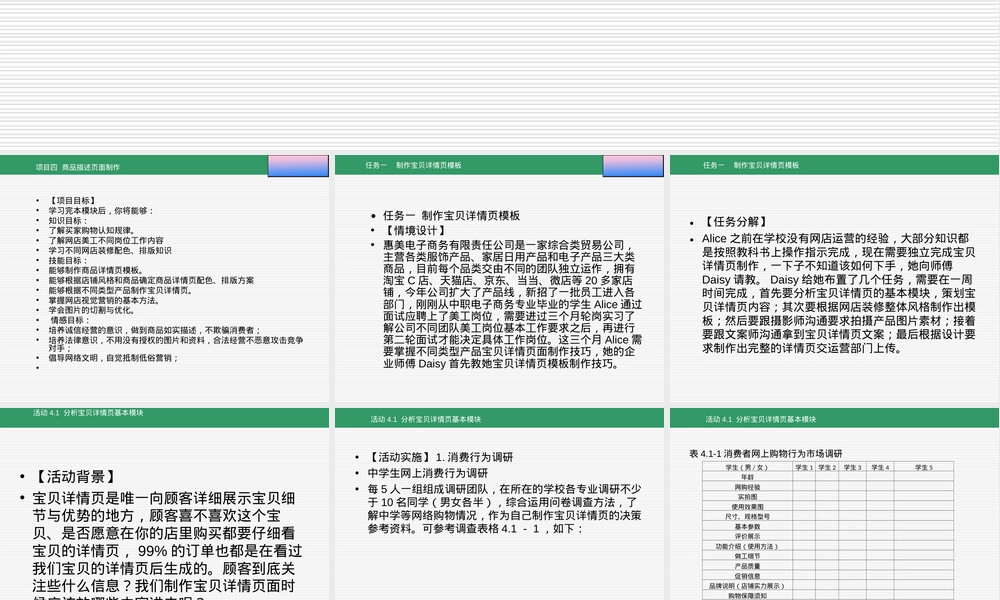Click the line '倡导网络文明，自觉抵制低俗营销；'
This screenshot has height=600, width=1000.
pyautogui.click(x=114, y=358)
